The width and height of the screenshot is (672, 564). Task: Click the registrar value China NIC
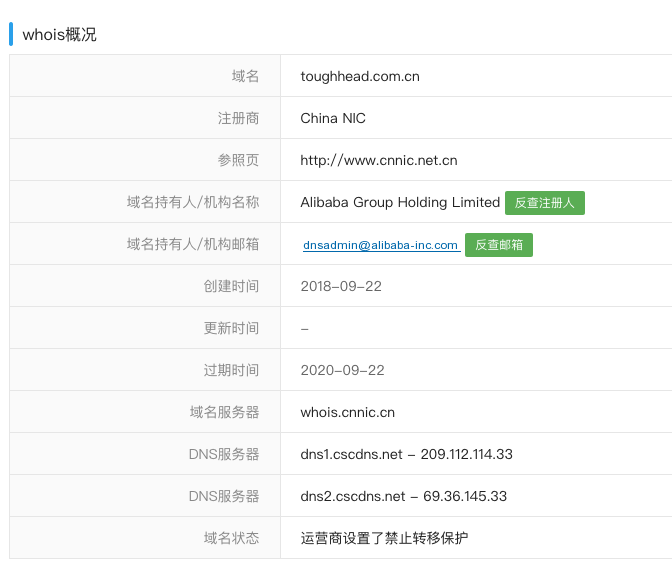pos(333,118)
